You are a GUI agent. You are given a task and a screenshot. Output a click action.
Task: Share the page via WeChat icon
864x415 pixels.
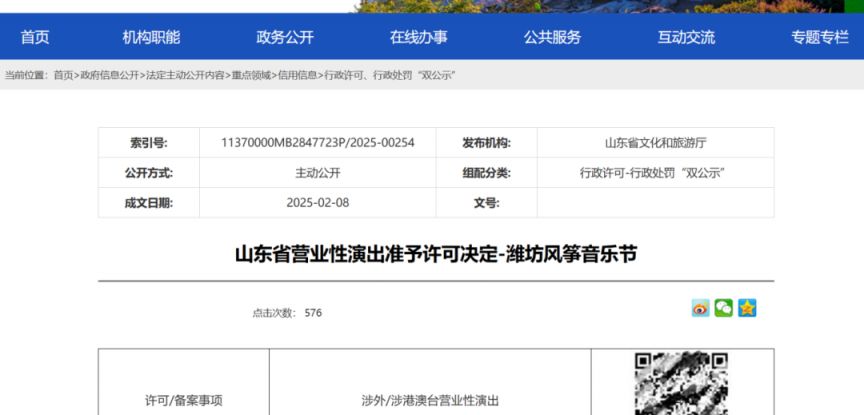point(723,308)
